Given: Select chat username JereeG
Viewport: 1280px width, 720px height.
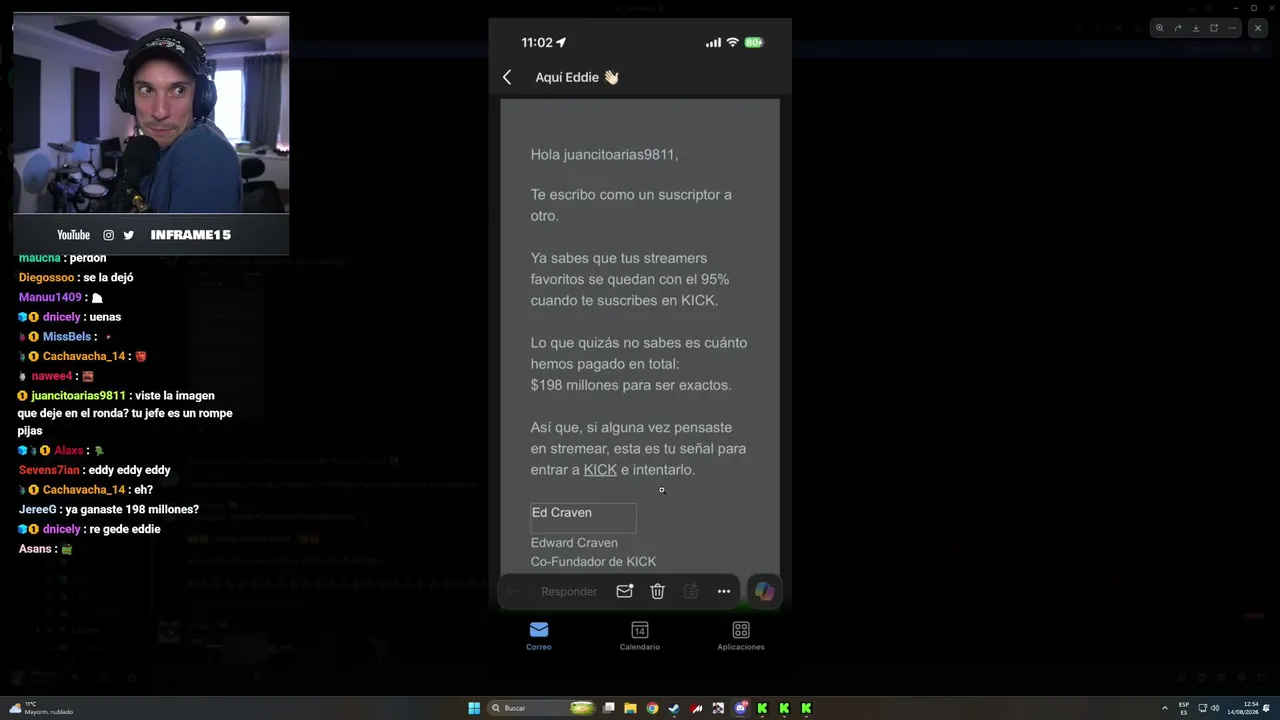Looking at the screenshot, I should [38, 509].
